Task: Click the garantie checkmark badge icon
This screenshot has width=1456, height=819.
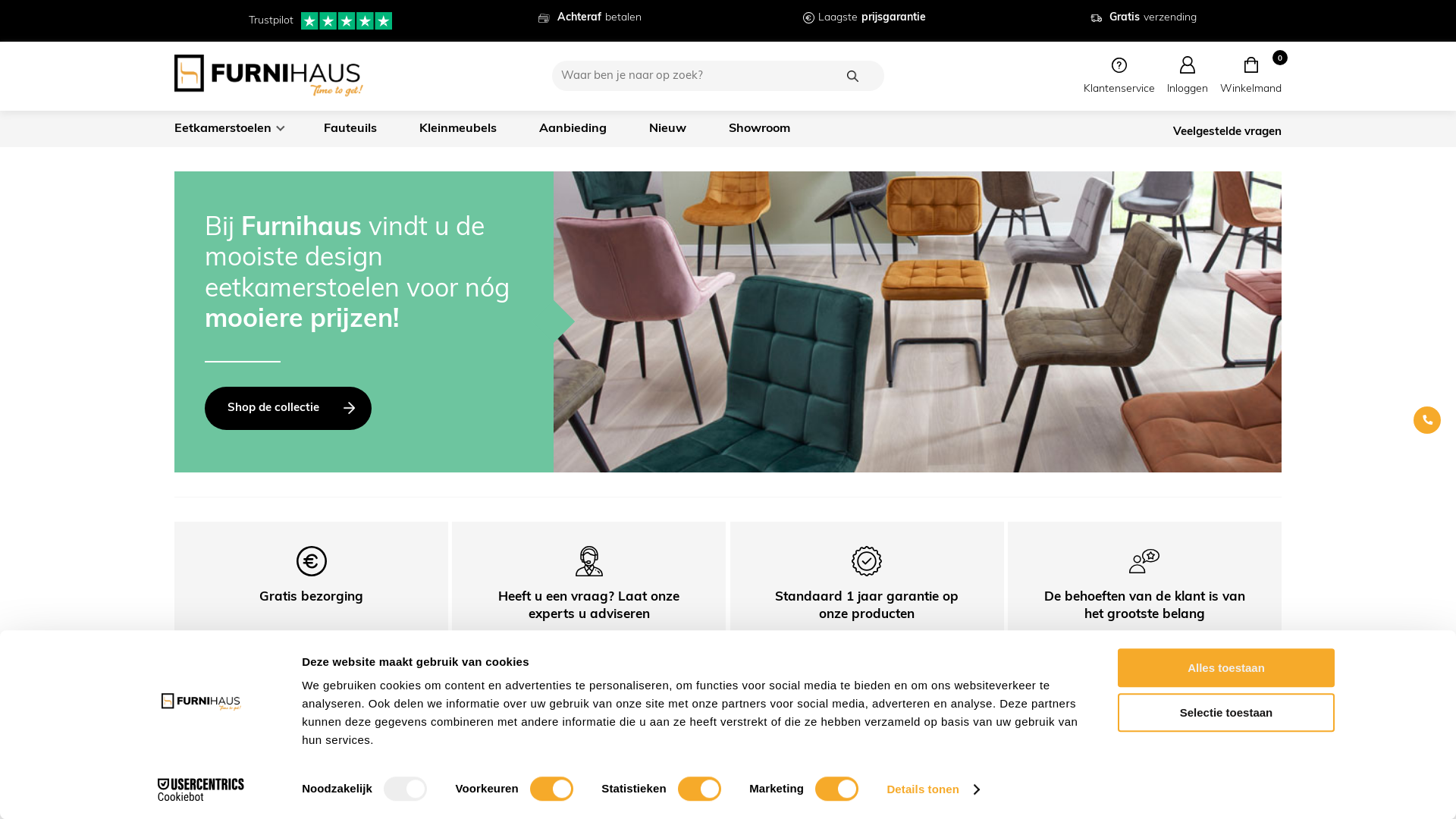Action: point(866,561)
